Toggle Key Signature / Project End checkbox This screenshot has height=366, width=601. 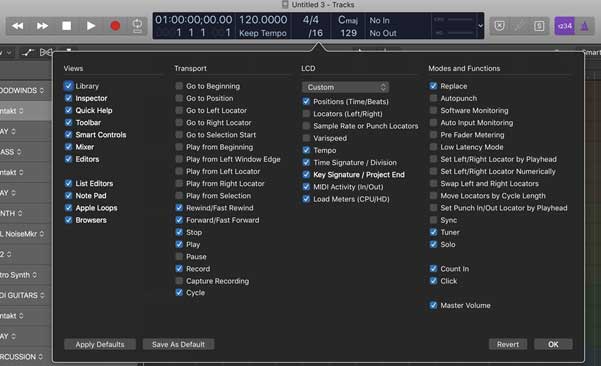[x=306, y=174]
